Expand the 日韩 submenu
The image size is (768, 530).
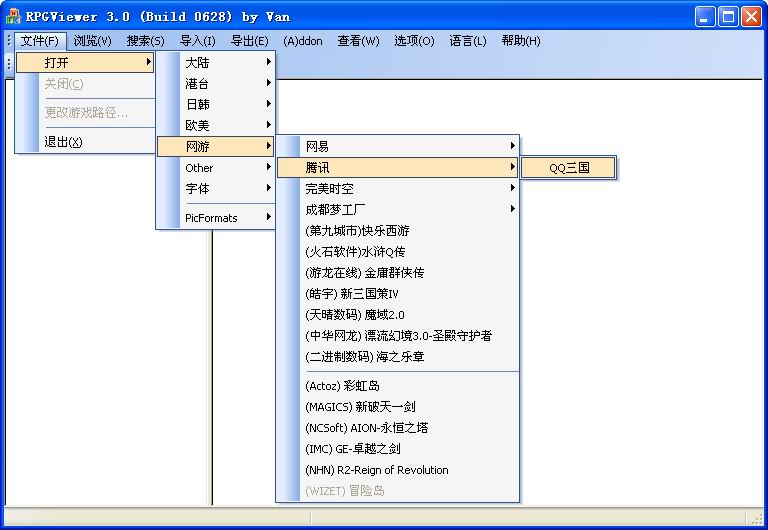[x=216, y=104]
